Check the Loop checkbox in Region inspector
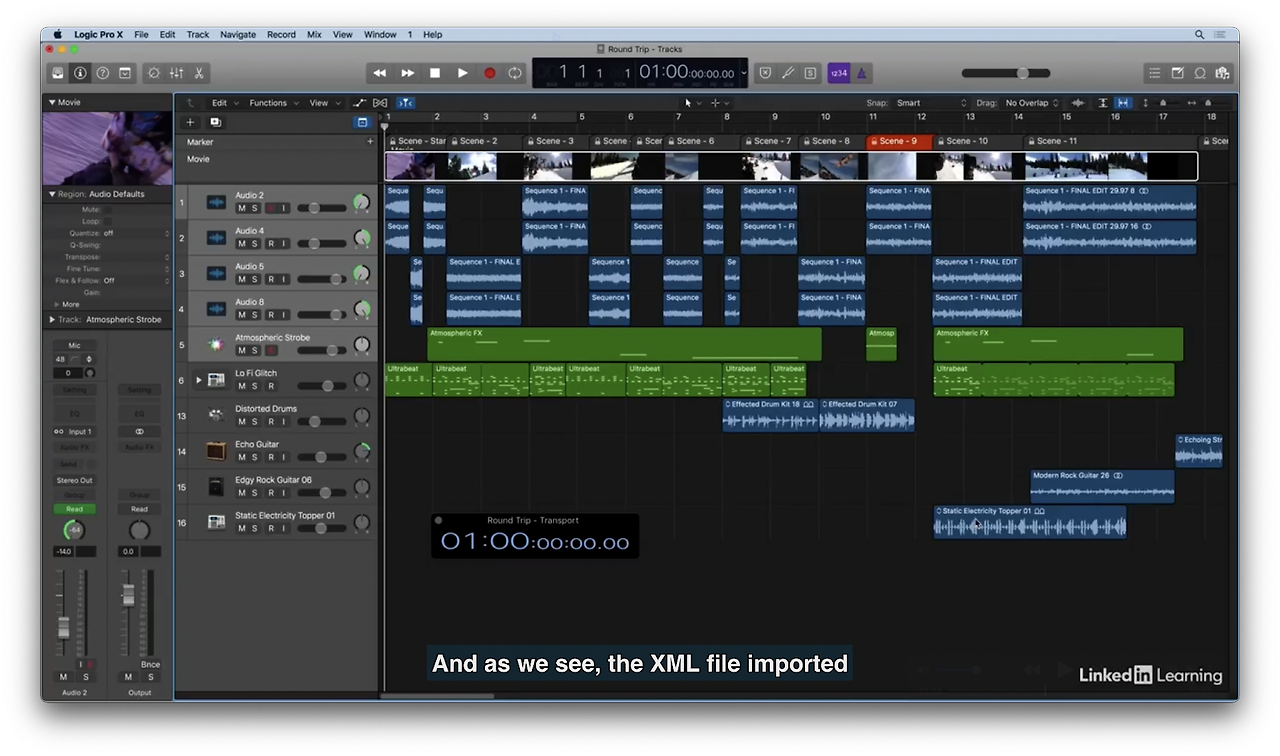Screen dimensions: 1280x756 pos(108,221)
